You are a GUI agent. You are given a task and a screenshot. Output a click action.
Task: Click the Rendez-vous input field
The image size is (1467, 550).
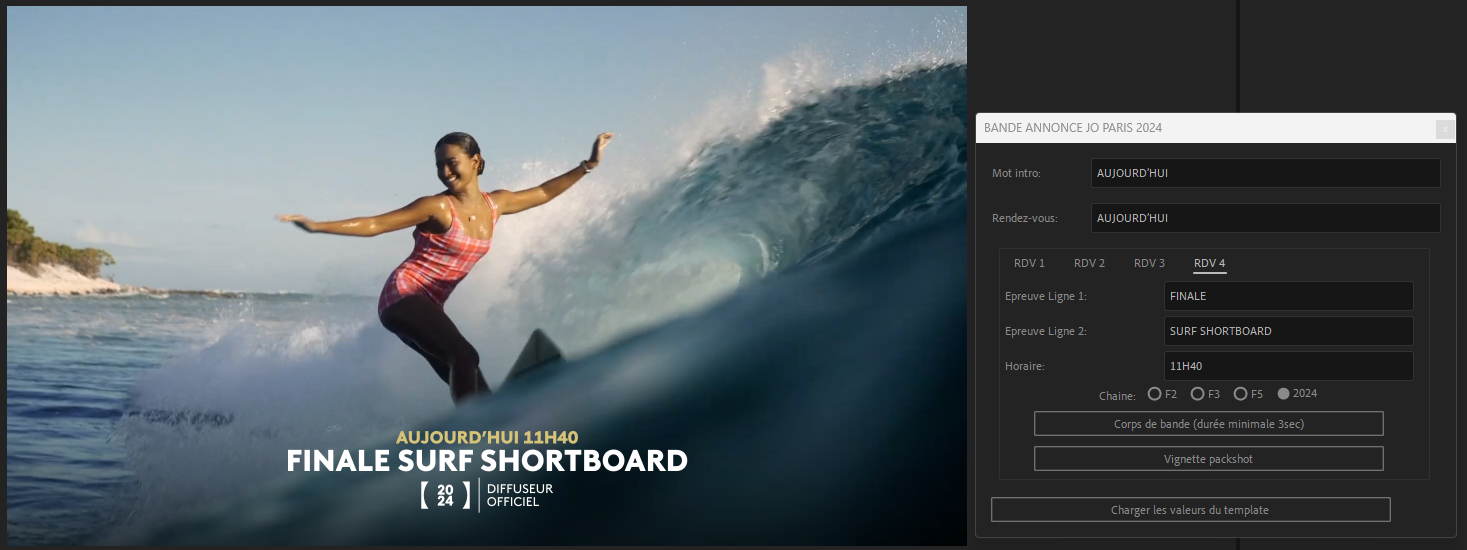[1266, 218]
